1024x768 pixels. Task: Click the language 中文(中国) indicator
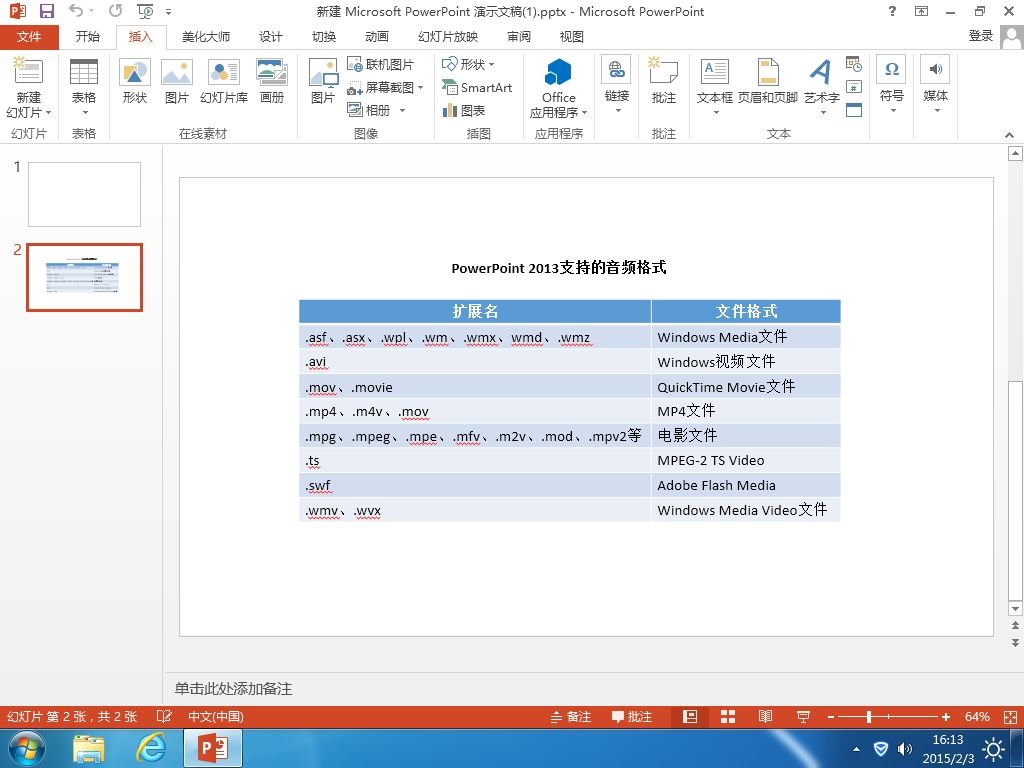tap(216, 716)
